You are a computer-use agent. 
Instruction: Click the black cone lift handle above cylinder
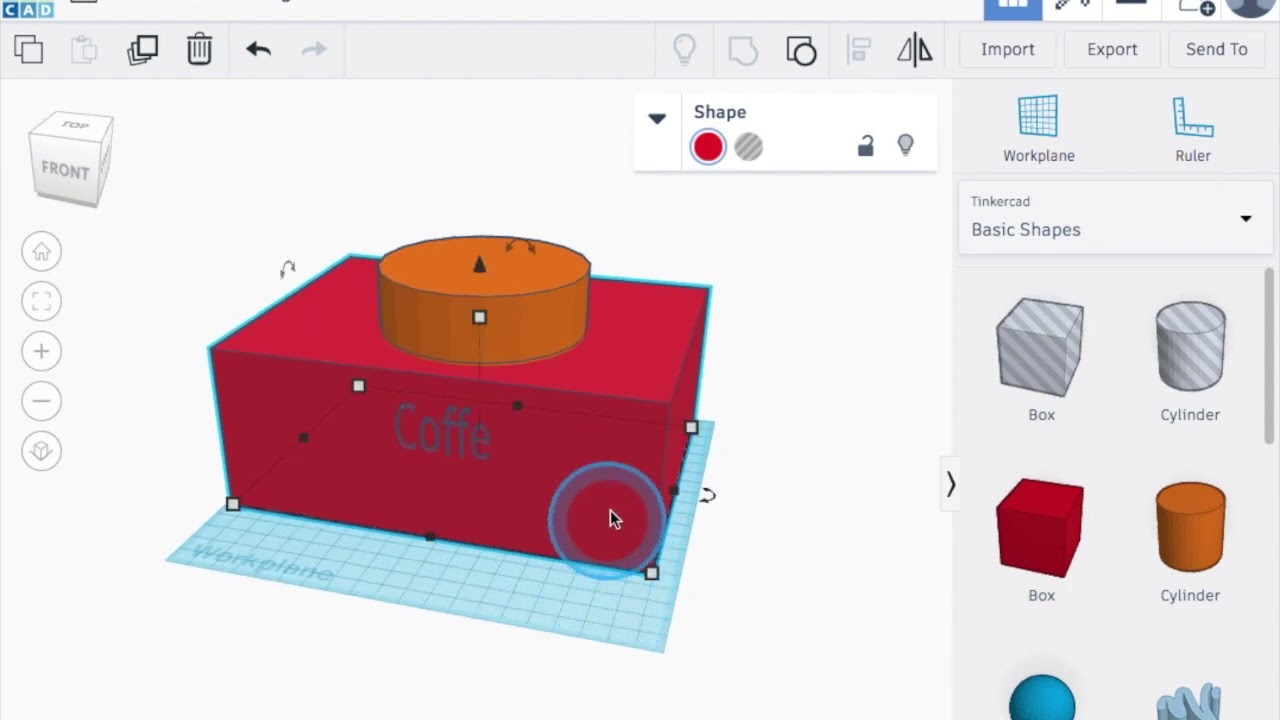[479, 264]
